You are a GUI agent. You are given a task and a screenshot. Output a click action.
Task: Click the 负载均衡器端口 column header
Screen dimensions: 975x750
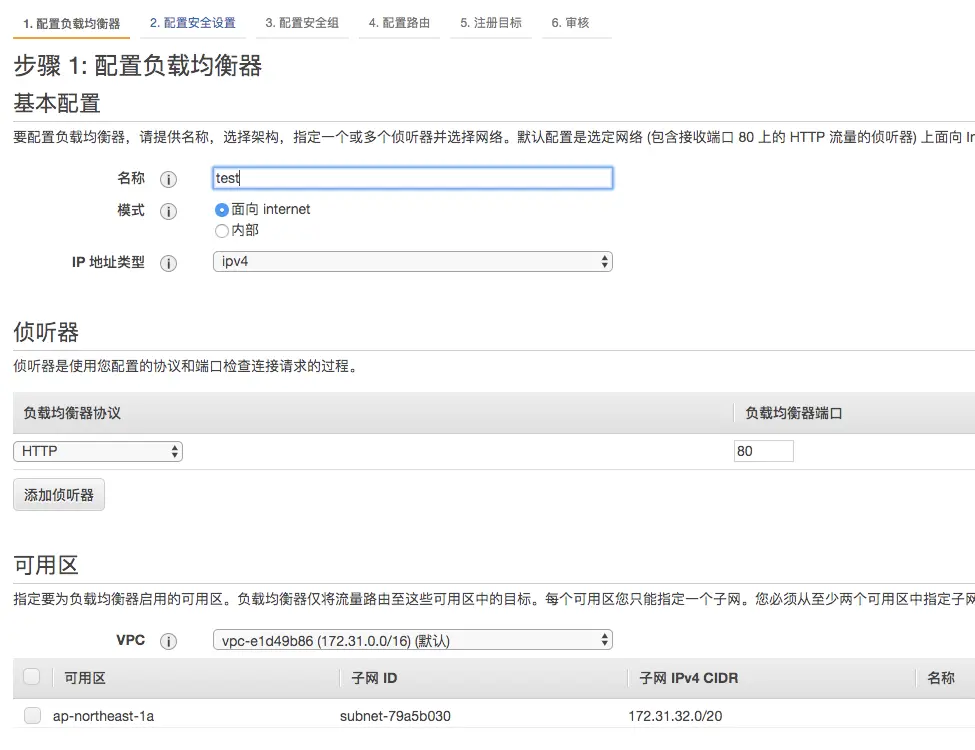(794, 413)
